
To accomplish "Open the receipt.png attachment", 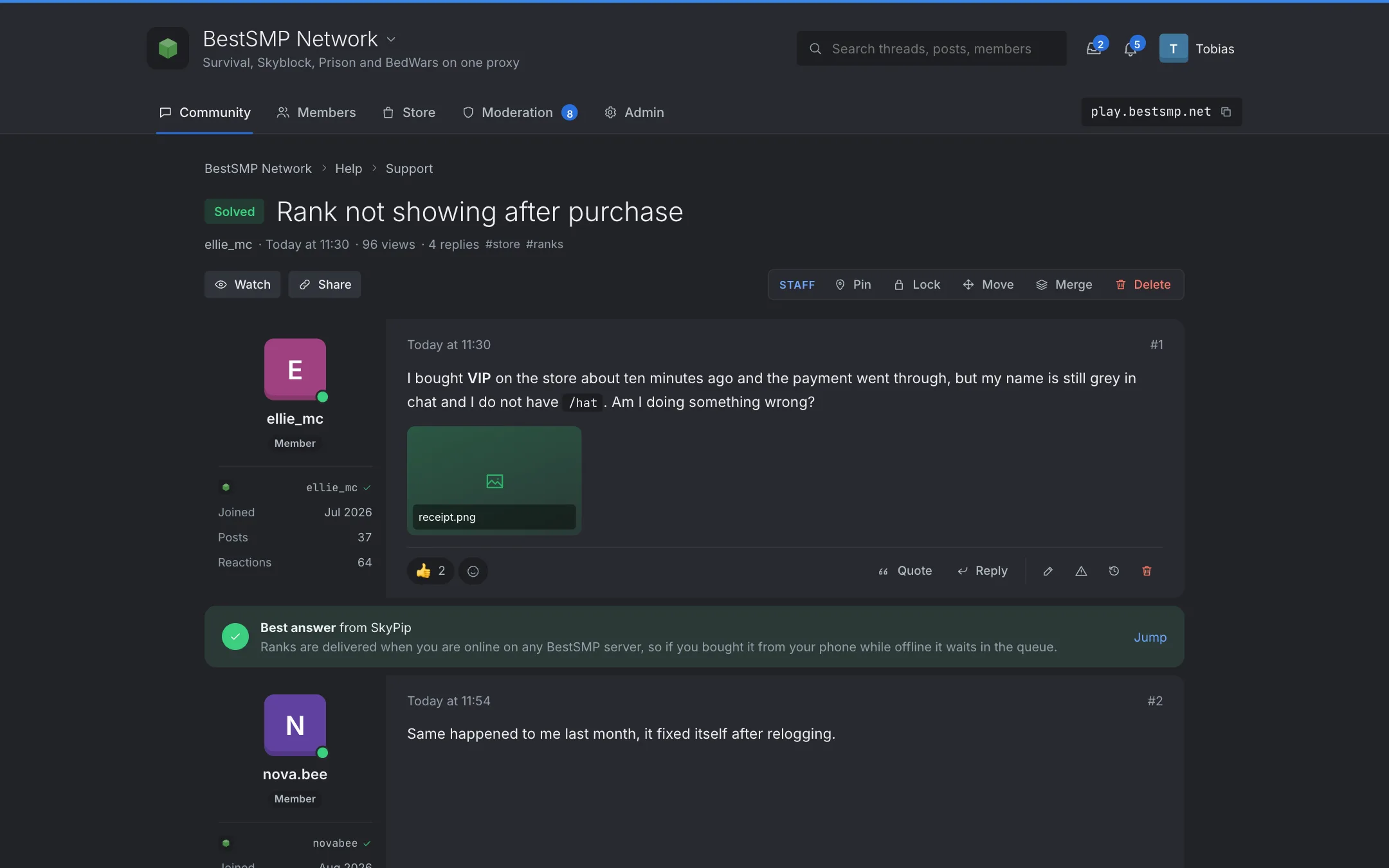I will 494,480.
